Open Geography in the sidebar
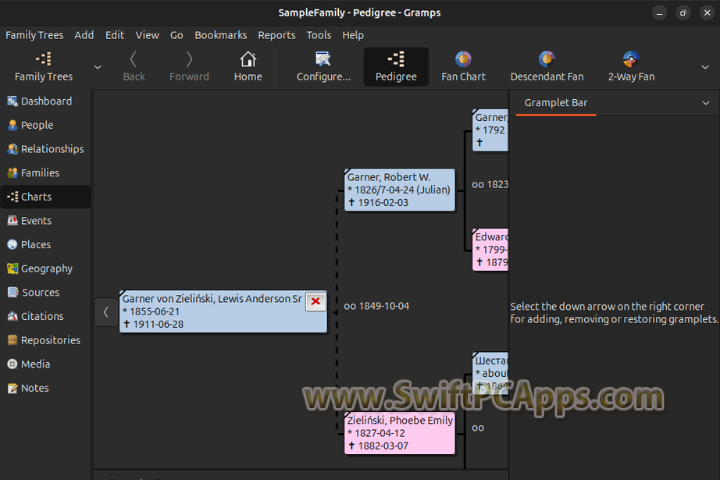This screenshot has width=720, height=480. click(45, 268)
